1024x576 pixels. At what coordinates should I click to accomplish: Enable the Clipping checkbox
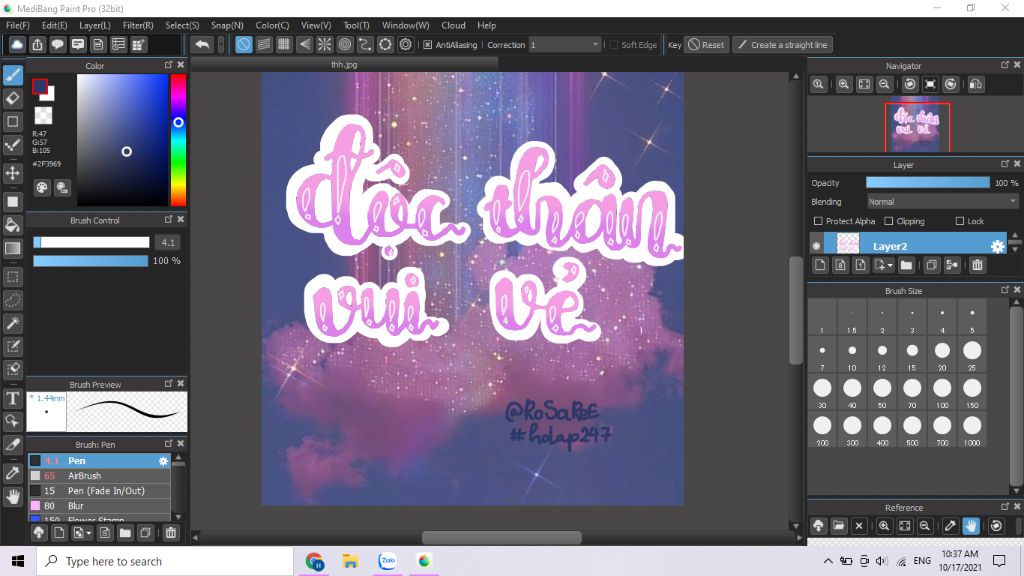click(888, 221)
